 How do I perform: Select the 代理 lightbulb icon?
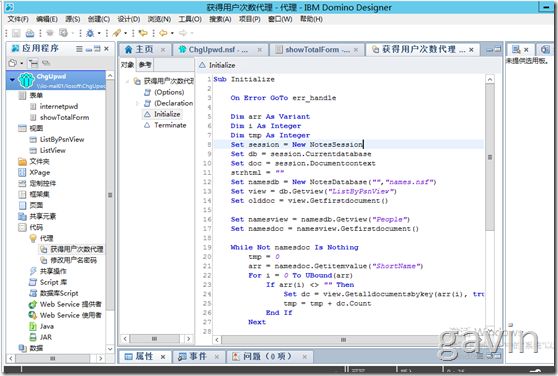click(33, 238)
